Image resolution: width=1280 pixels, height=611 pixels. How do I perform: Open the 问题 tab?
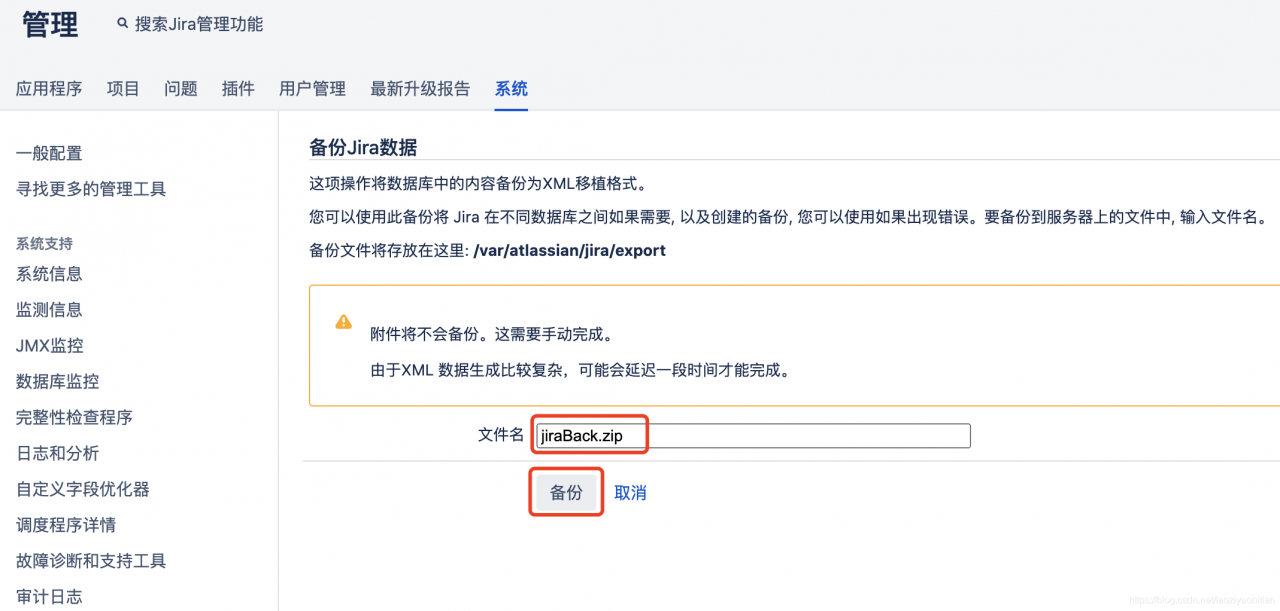point(181,89)
